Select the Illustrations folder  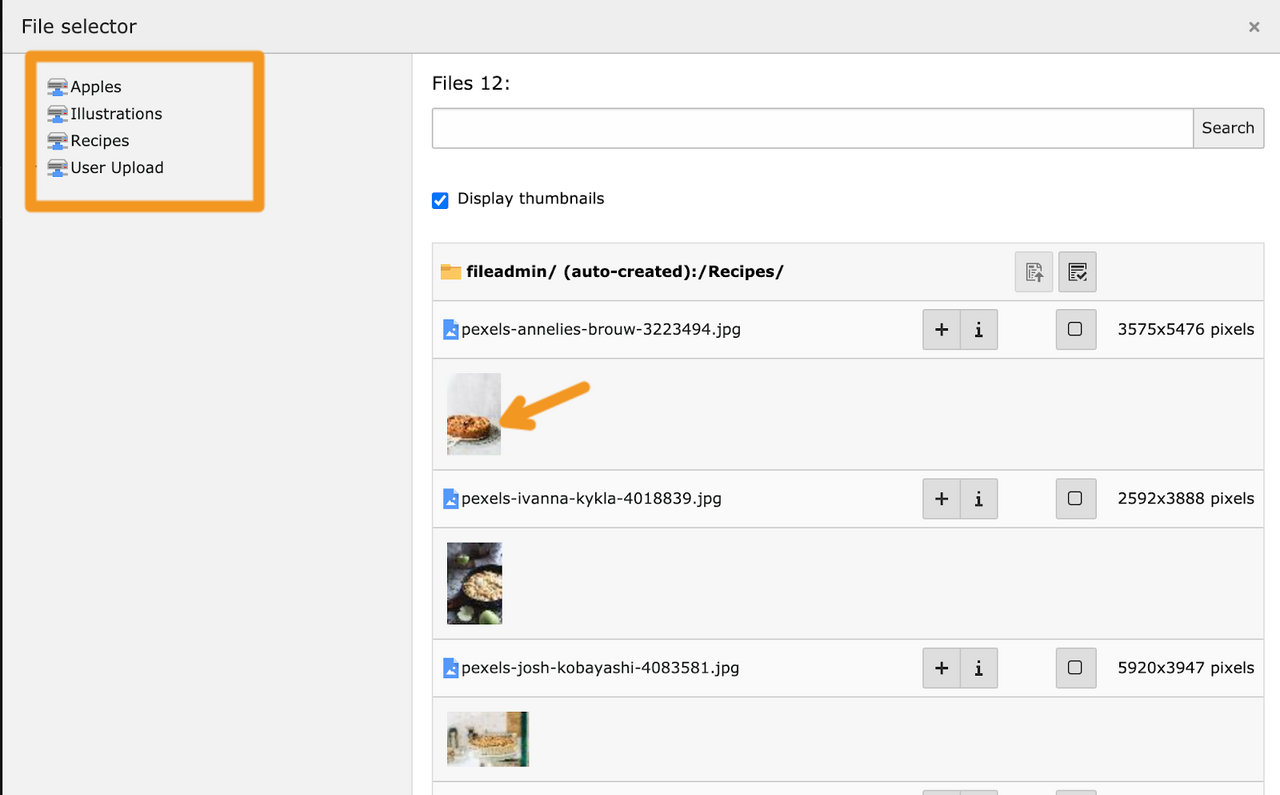tap(116, 114)
